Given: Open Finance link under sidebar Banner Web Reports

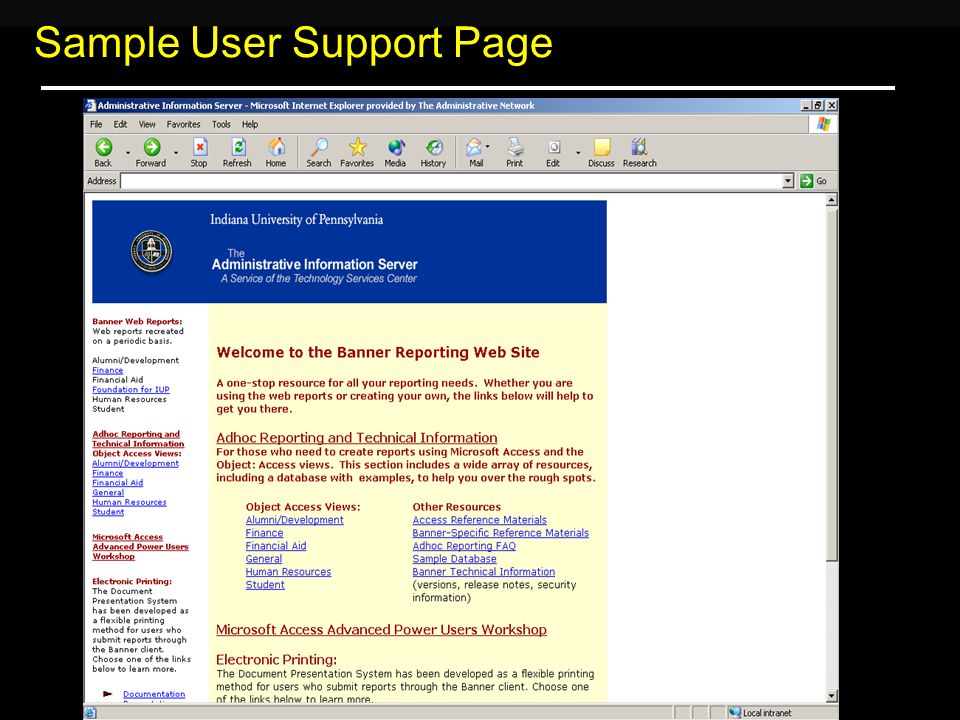Looking at the screenshot, I should [x=108, y=370].
